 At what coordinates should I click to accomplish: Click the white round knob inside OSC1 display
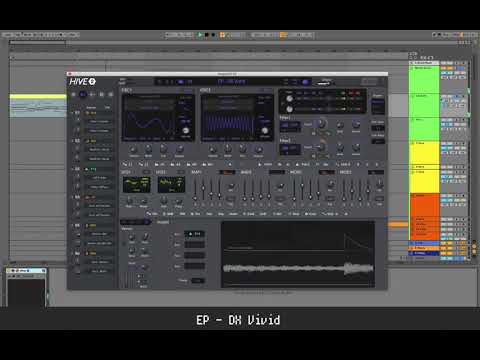186,130
